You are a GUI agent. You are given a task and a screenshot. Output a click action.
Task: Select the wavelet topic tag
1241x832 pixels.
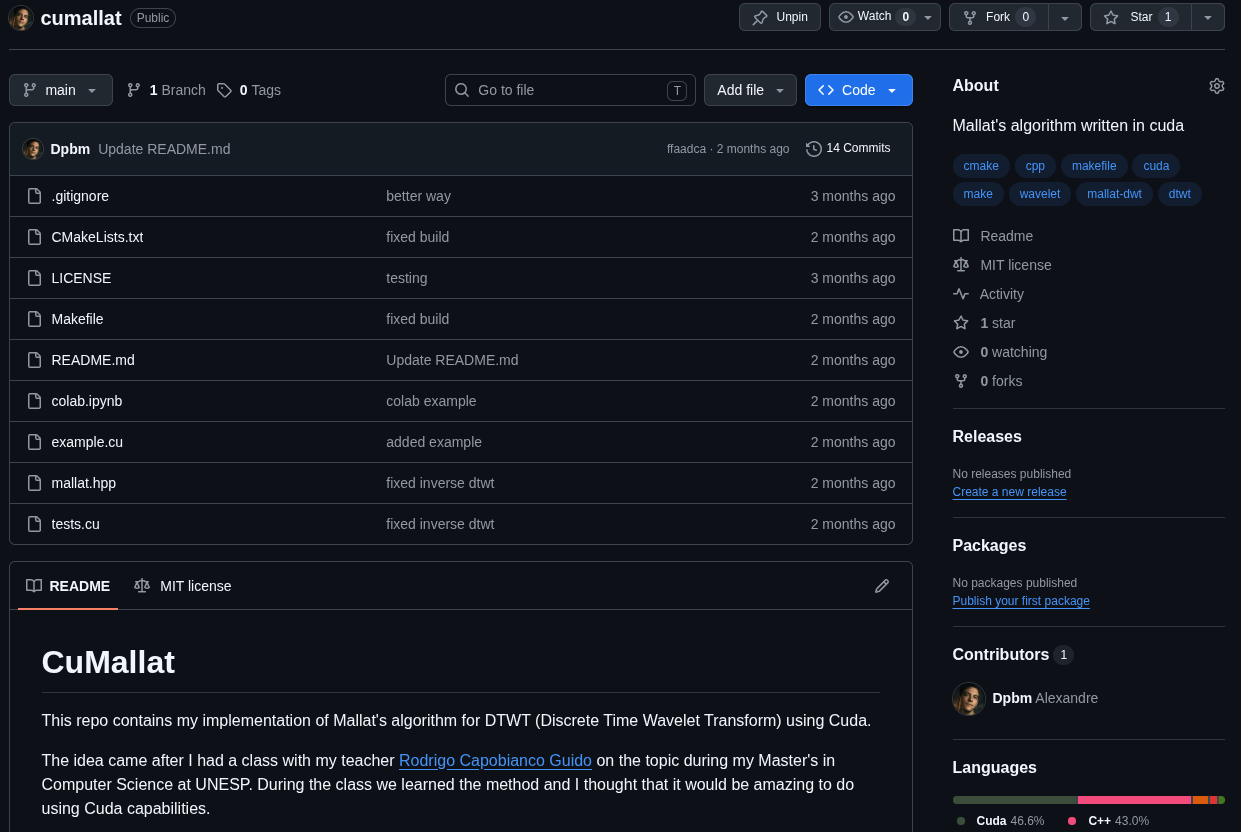pos(1040,194)
